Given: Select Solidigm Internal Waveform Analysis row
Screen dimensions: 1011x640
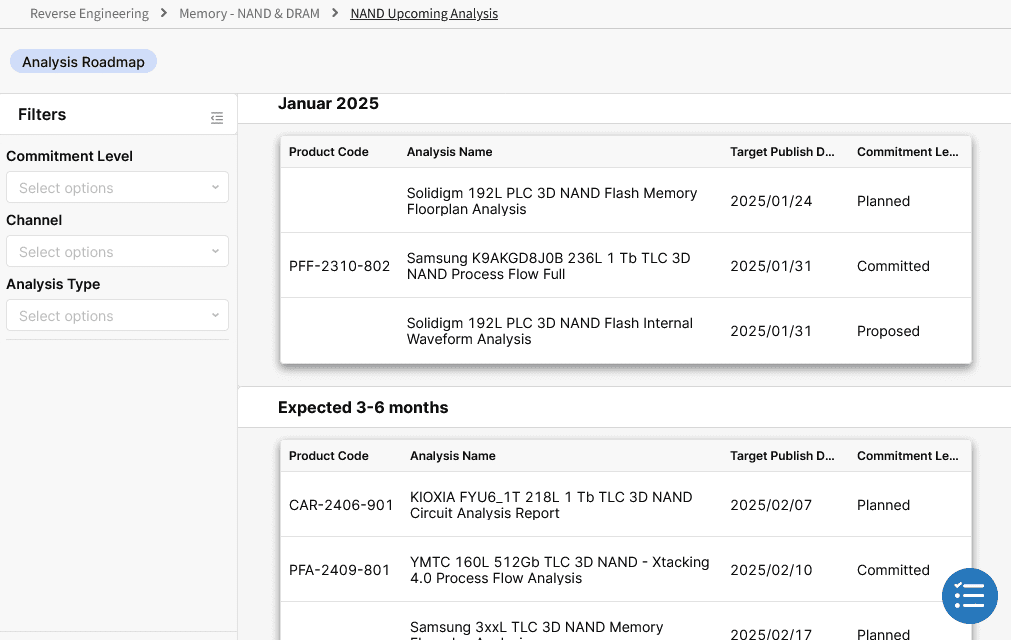Looking at the screenshot, I should (x=549, y=331).
